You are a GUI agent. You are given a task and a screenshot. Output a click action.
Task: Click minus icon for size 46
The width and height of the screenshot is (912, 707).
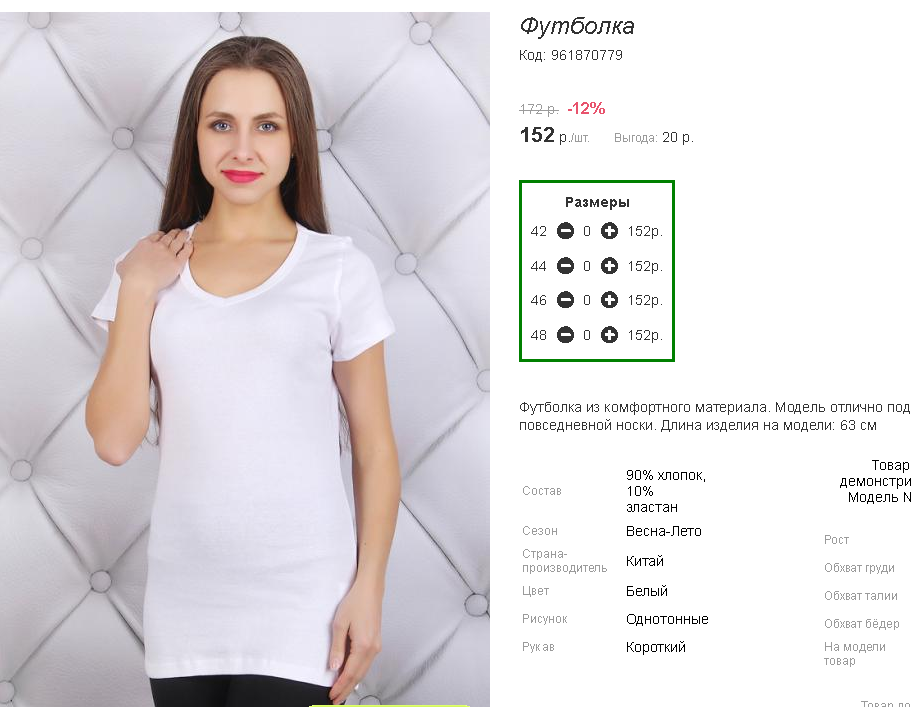[565, 300]
